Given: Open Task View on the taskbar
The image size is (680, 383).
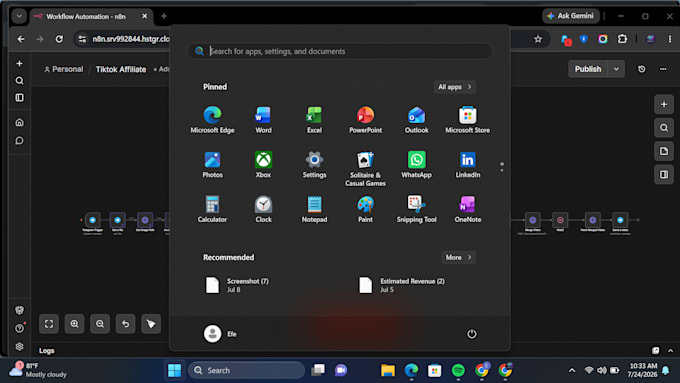Looking at the screenshot, I should (x=318, y=370).
